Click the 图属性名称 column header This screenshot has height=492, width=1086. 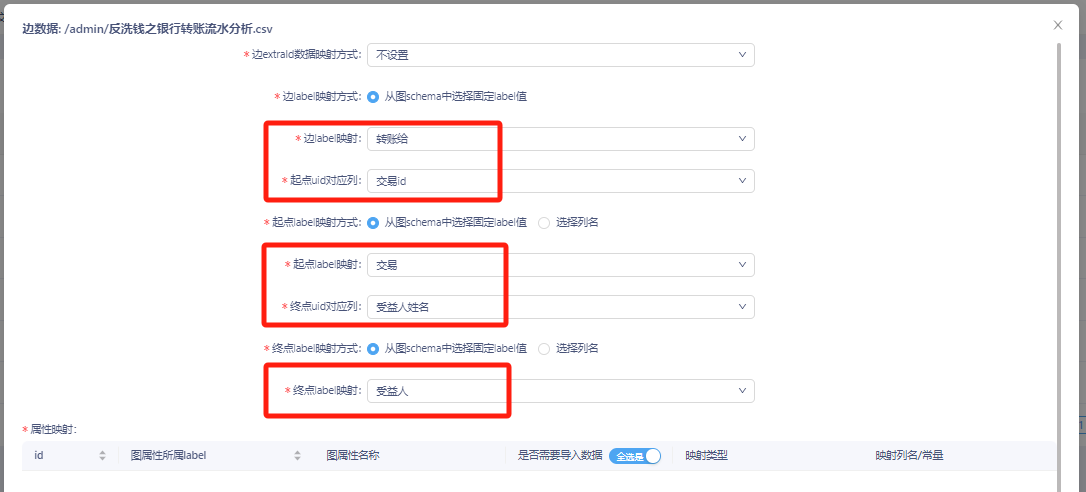click(352, 456)
